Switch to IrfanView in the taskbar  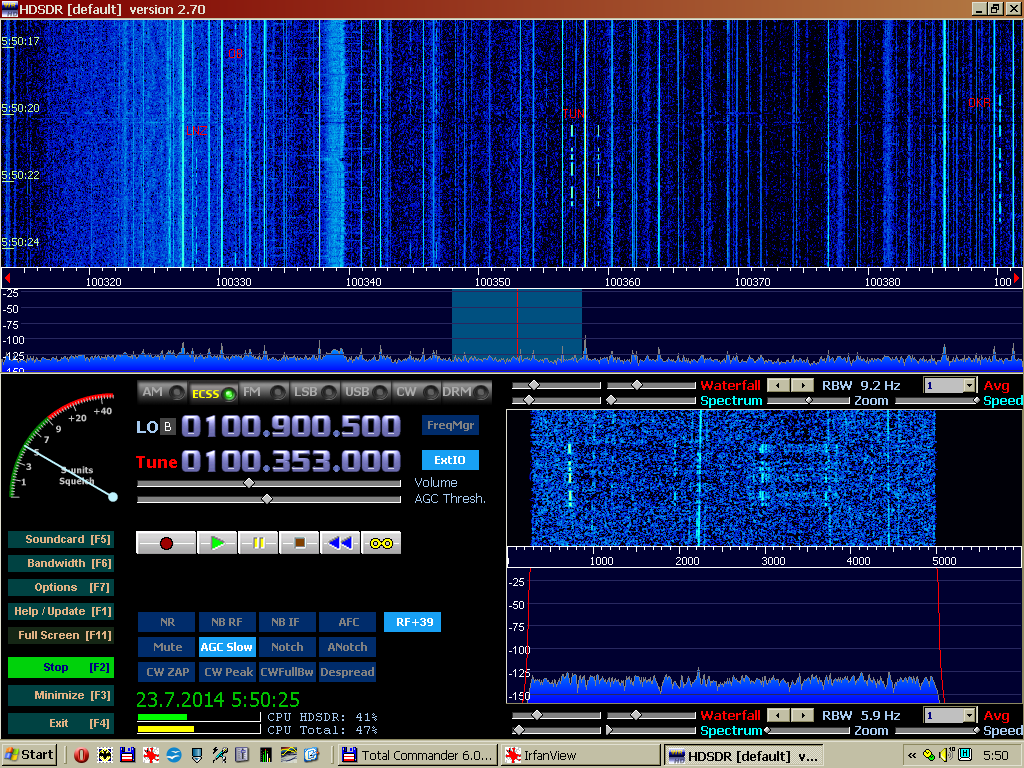click(x=580, y=756)
